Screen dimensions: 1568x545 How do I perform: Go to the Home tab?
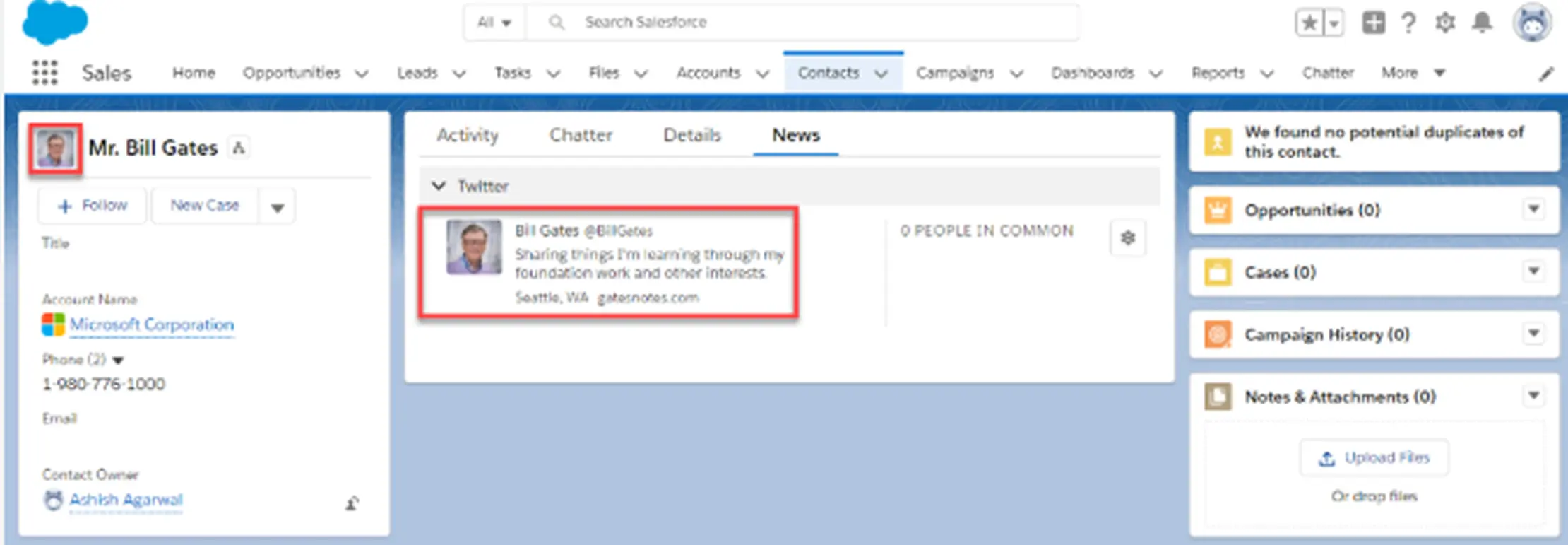(194, 73)
